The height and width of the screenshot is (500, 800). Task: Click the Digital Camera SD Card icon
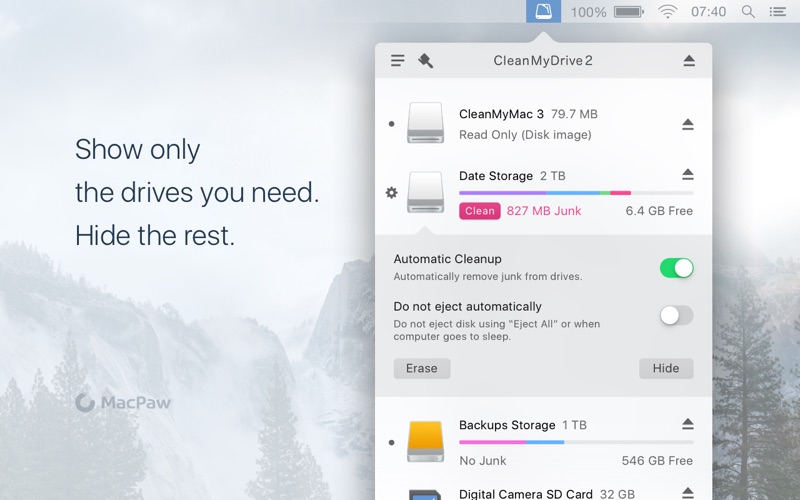click(426, 494)
